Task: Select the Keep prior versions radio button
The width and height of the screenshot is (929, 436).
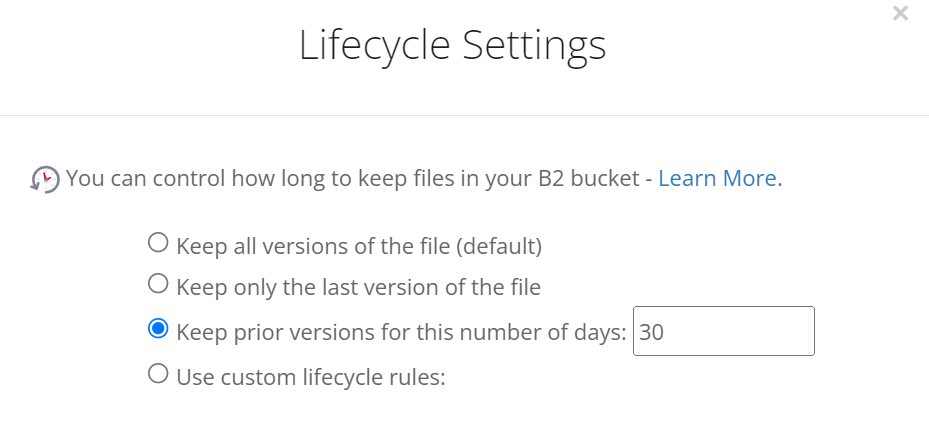Action: (158, 328)
